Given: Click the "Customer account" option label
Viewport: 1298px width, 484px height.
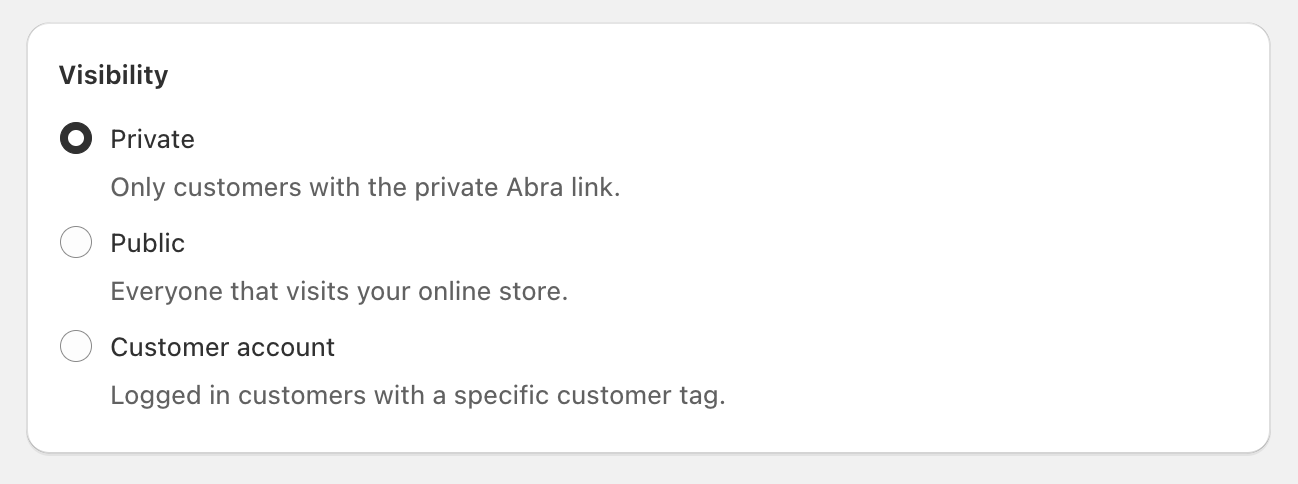Looking at the screenshot, I should coord(222,347).
